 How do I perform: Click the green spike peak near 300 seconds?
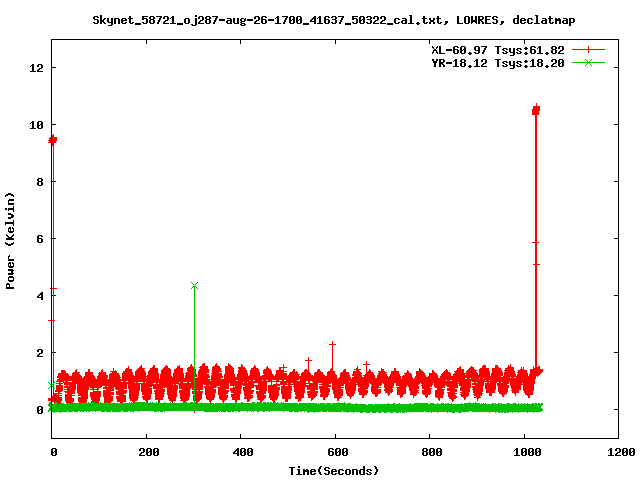(x=194, y=285)
